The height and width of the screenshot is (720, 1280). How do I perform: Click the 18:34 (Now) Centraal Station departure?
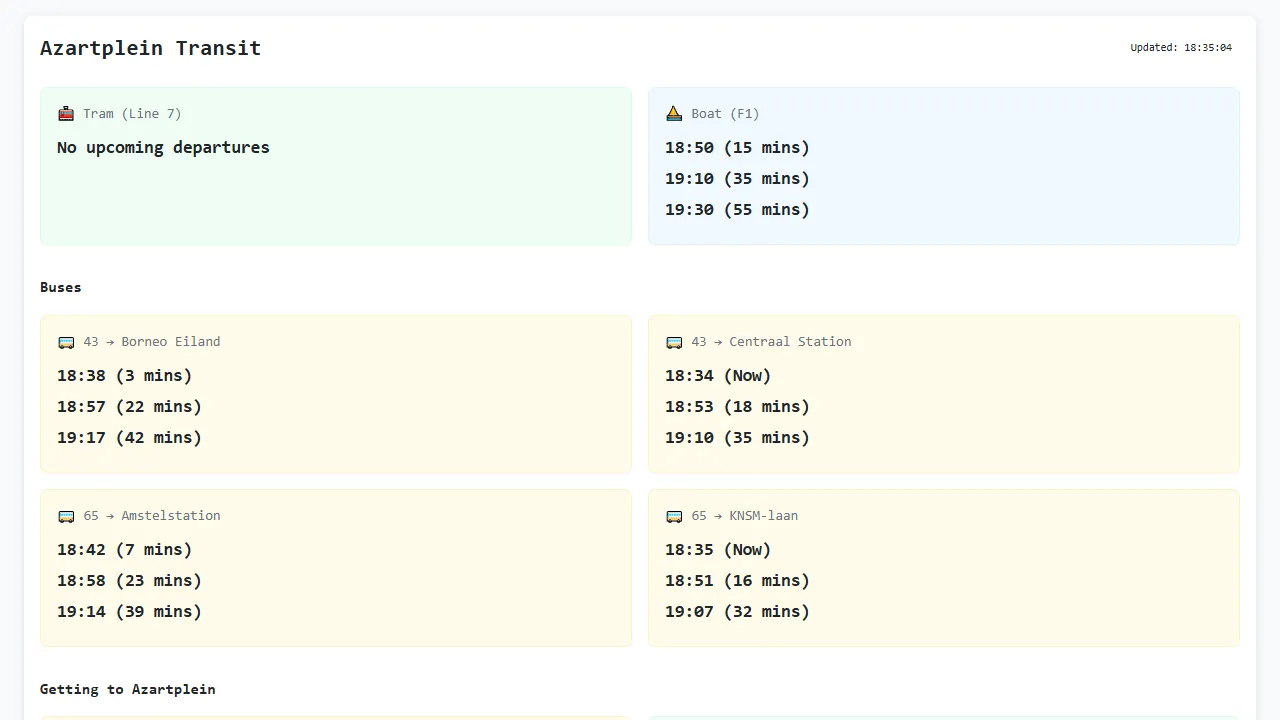click(x=718, y=375)
